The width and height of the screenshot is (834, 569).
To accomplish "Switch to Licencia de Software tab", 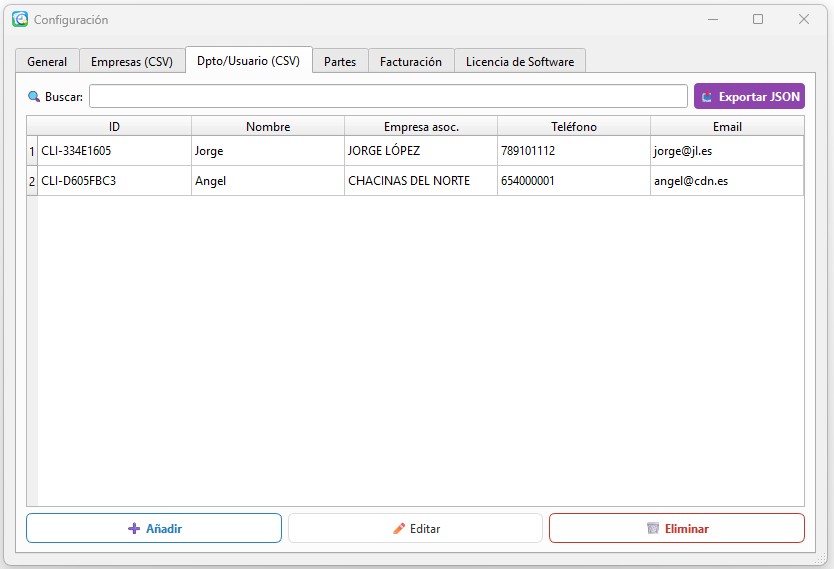I will [x=520, y=62].
